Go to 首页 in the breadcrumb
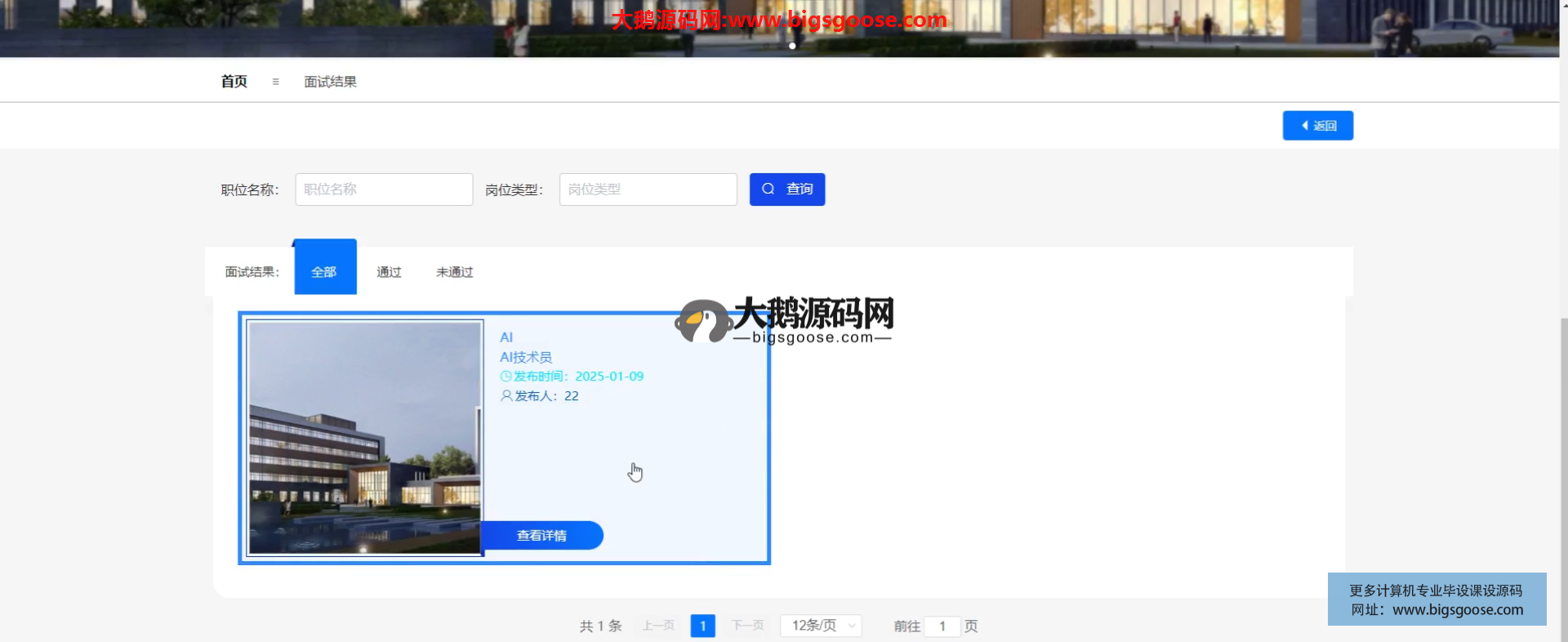This screenshot has height=642, width=1568. pyautogui.click(x=234, y=82)
